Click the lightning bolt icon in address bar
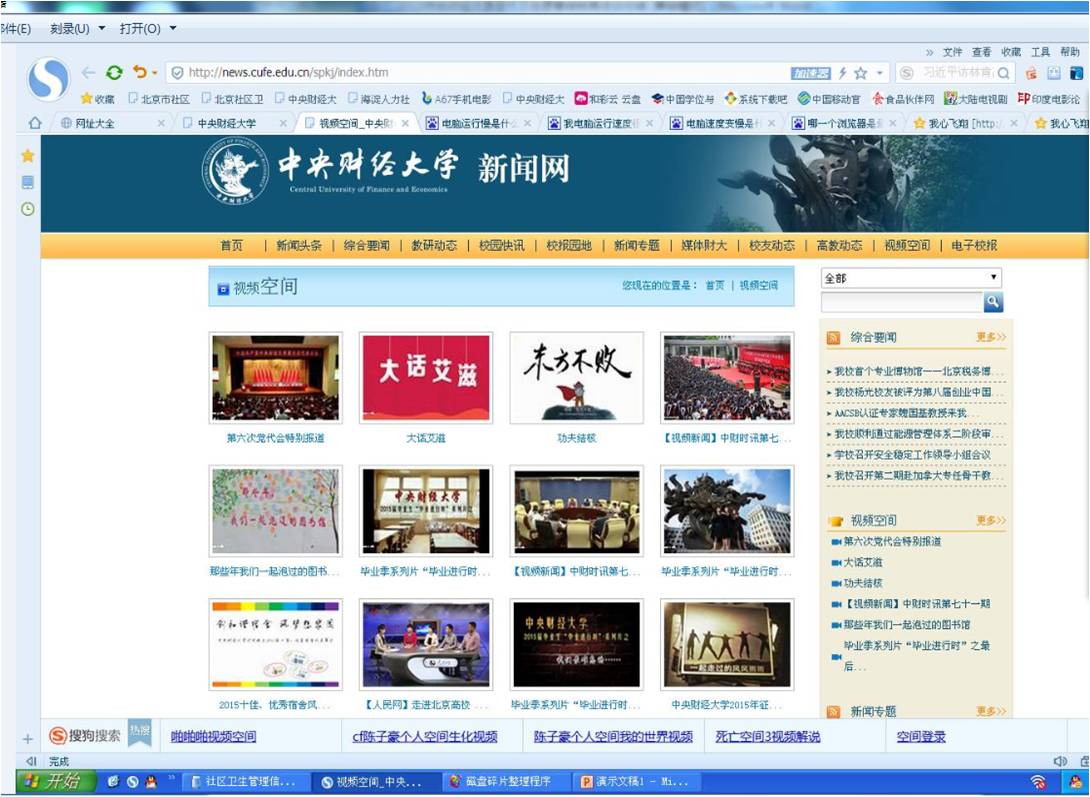This screenshot has height=797, width=1090. (x=842, y=72)
